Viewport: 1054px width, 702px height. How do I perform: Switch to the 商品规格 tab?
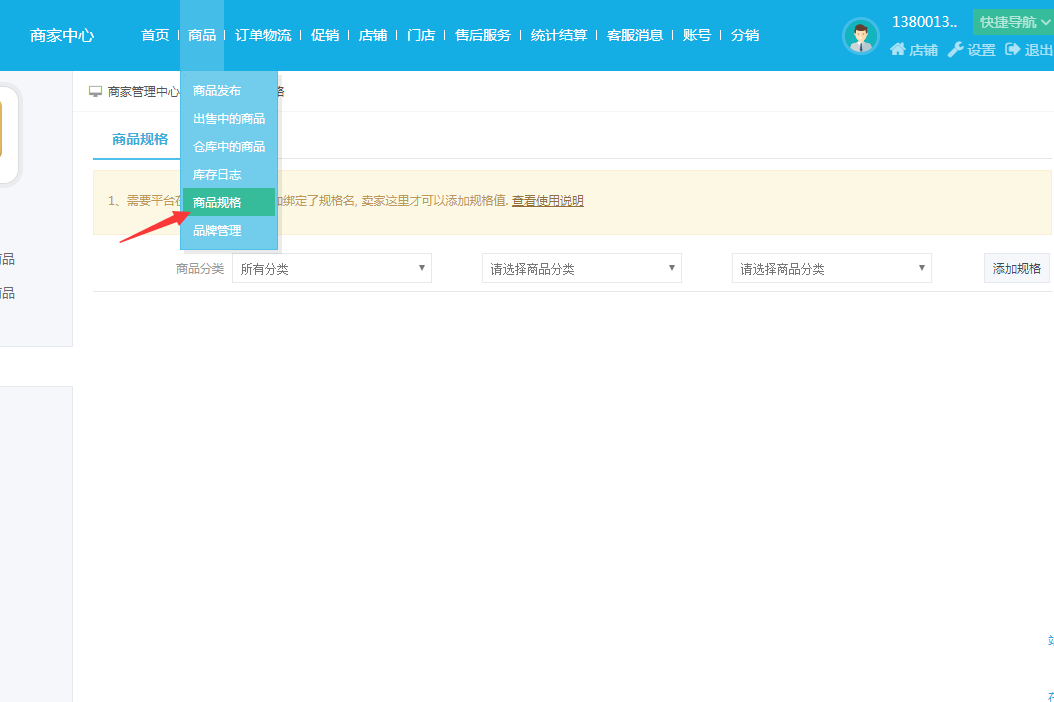(140, 139)
